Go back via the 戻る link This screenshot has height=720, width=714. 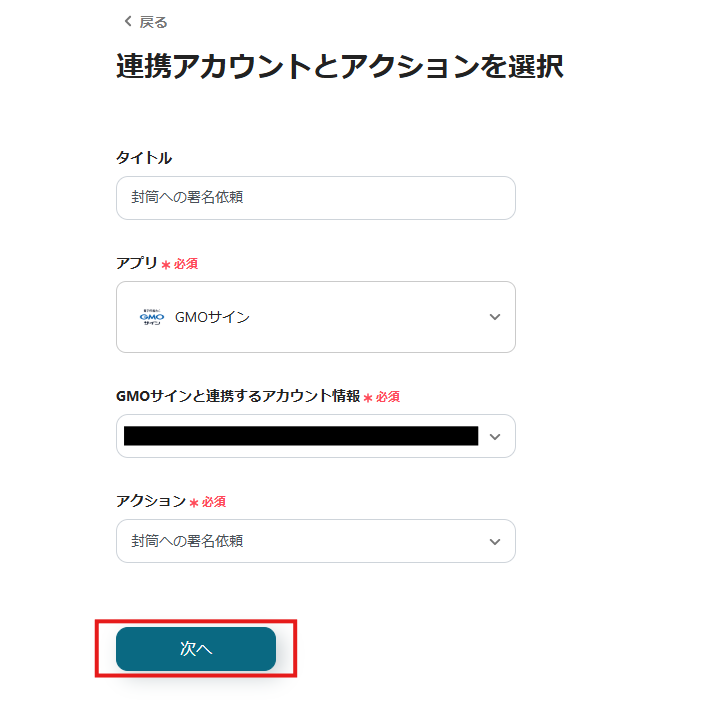(x=153, y=22)
